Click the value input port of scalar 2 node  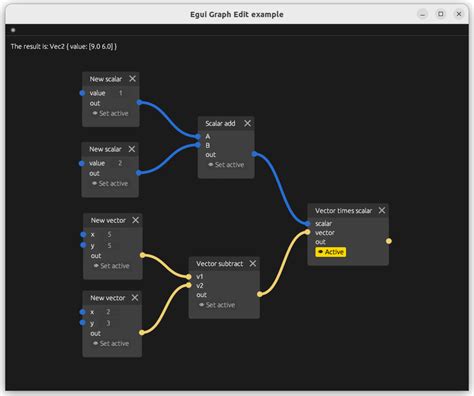point(82,163)
